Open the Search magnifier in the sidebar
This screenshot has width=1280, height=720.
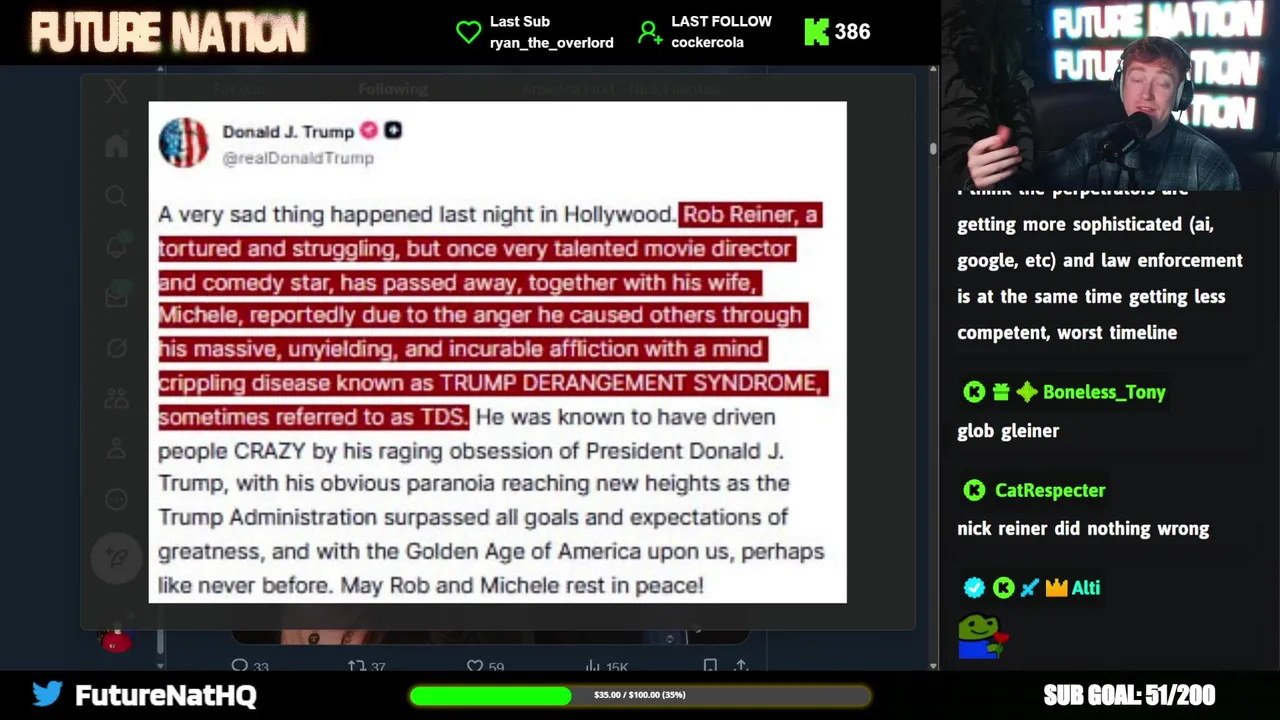116,196
